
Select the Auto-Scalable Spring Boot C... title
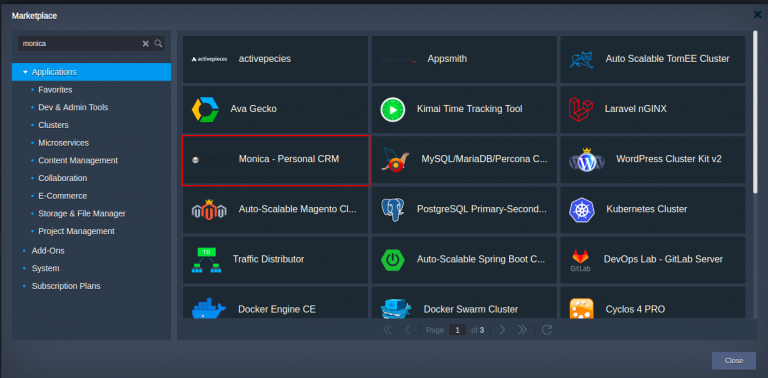480,260
